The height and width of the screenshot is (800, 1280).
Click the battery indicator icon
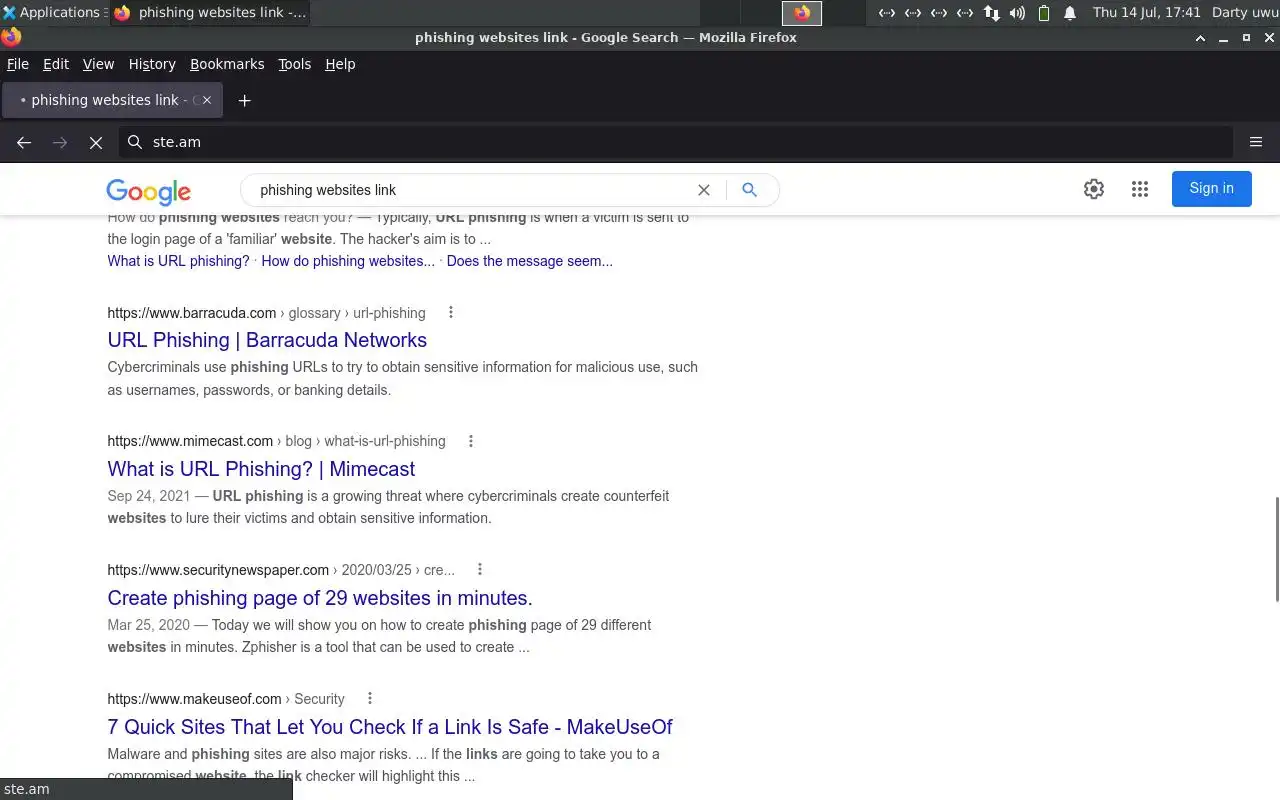1044,13
